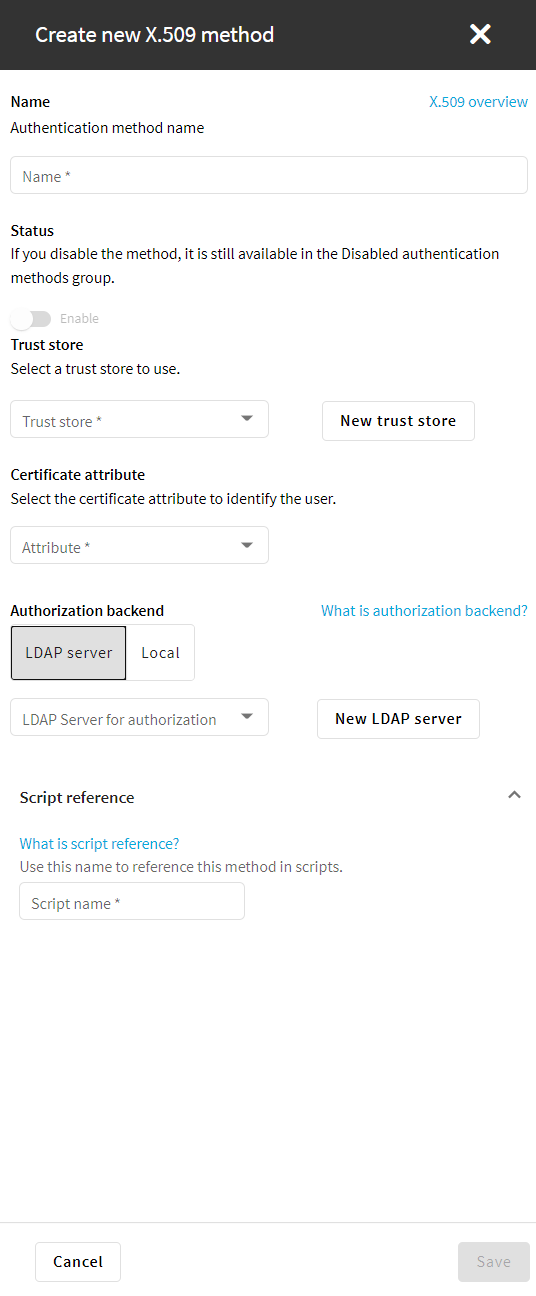
Task: Open What is script reference link
Action: (99, 844)
